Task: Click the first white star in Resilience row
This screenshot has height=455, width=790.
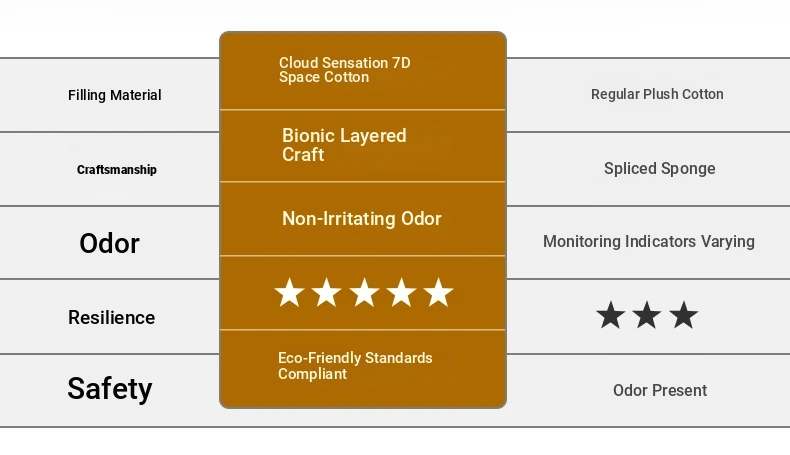Action: [x=289, y=292]
